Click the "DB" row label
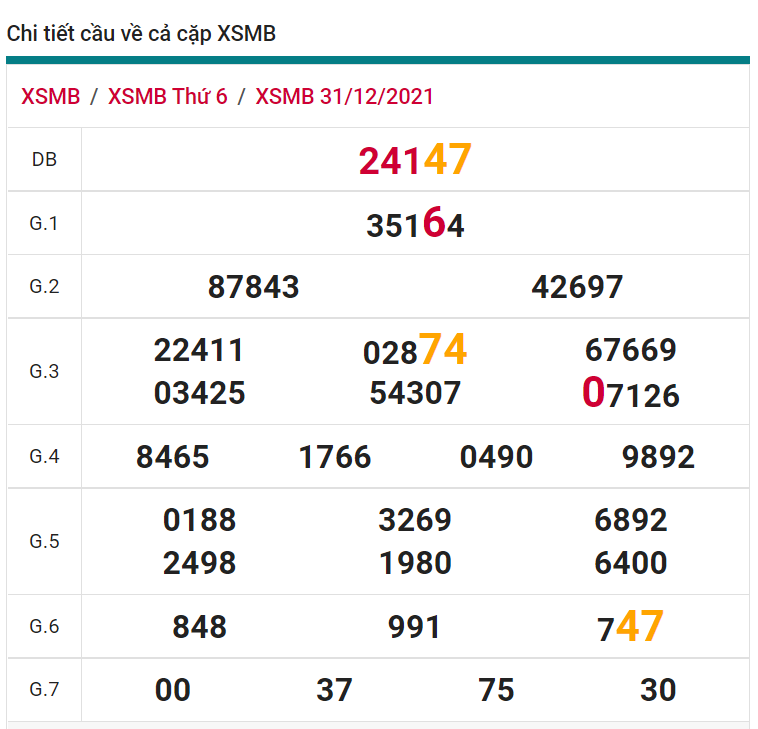 click(44, 159)
